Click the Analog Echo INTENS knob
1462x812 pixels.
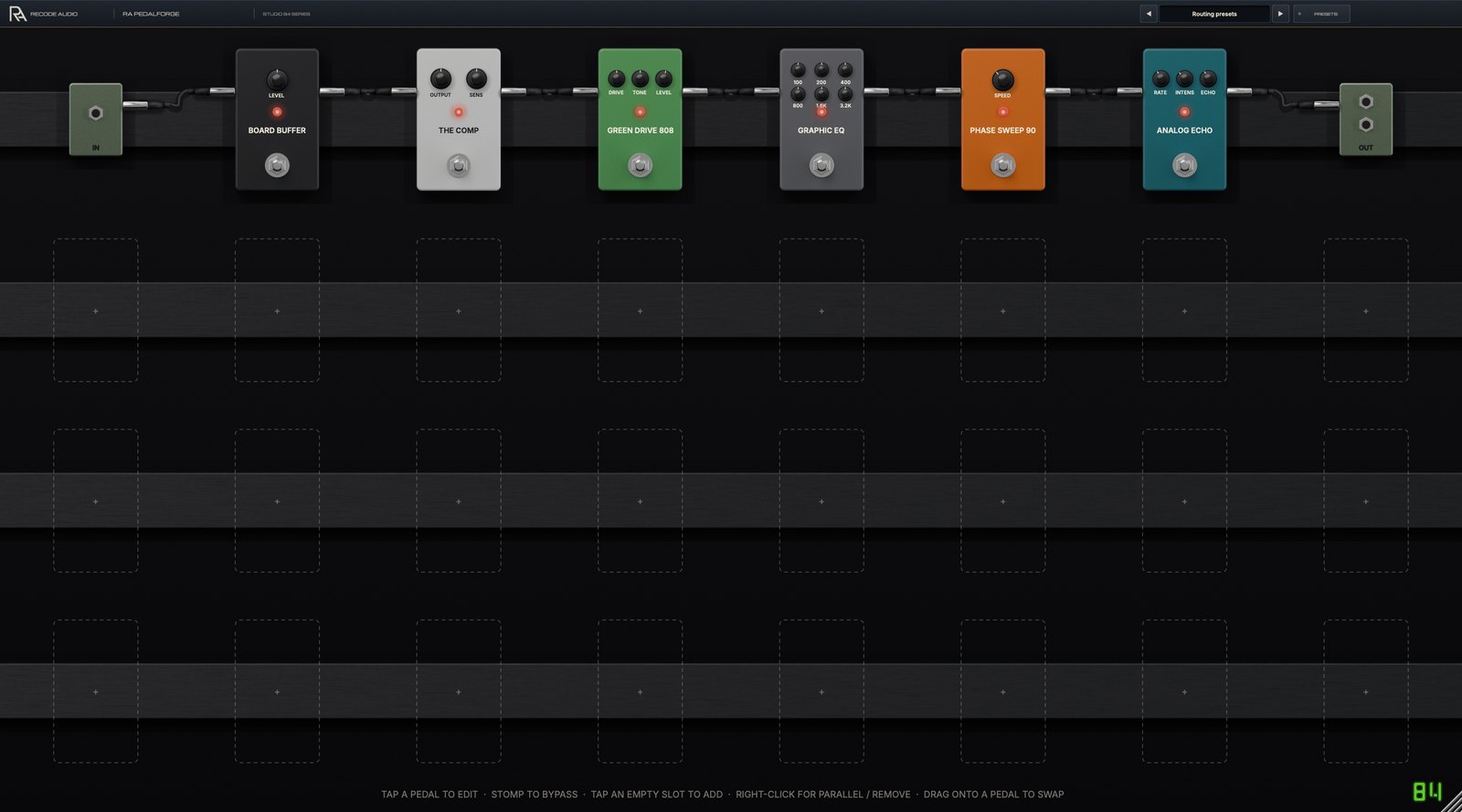point(1184,79)
